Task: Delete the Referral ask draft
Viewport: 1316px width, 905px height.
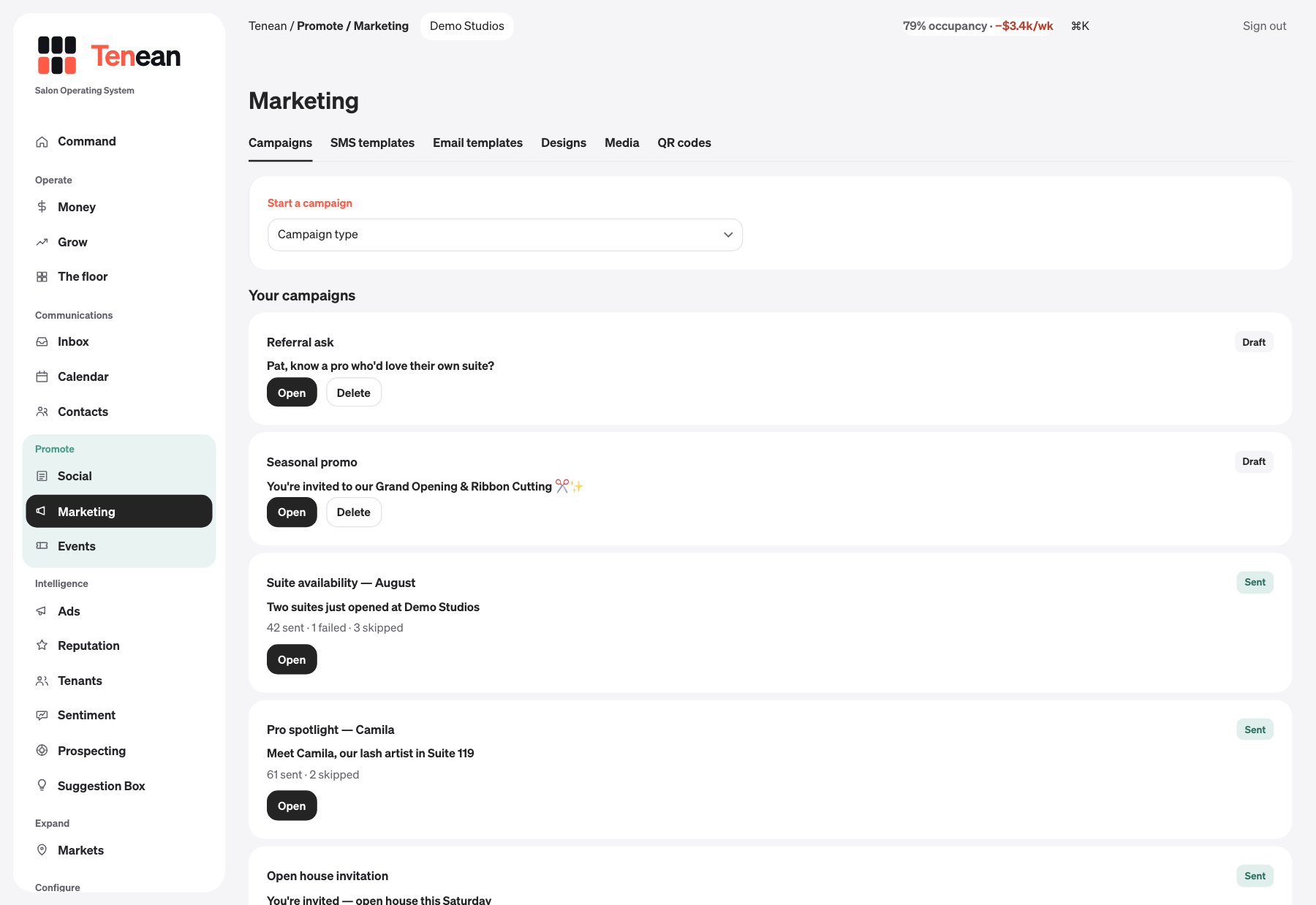Action: point(354,393)
